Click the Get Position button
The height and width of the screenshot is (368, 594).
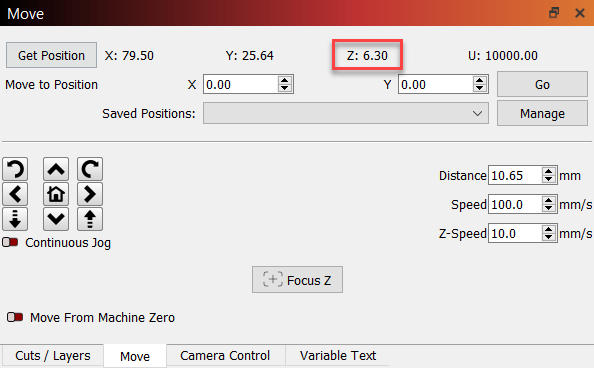click(52, 55)
